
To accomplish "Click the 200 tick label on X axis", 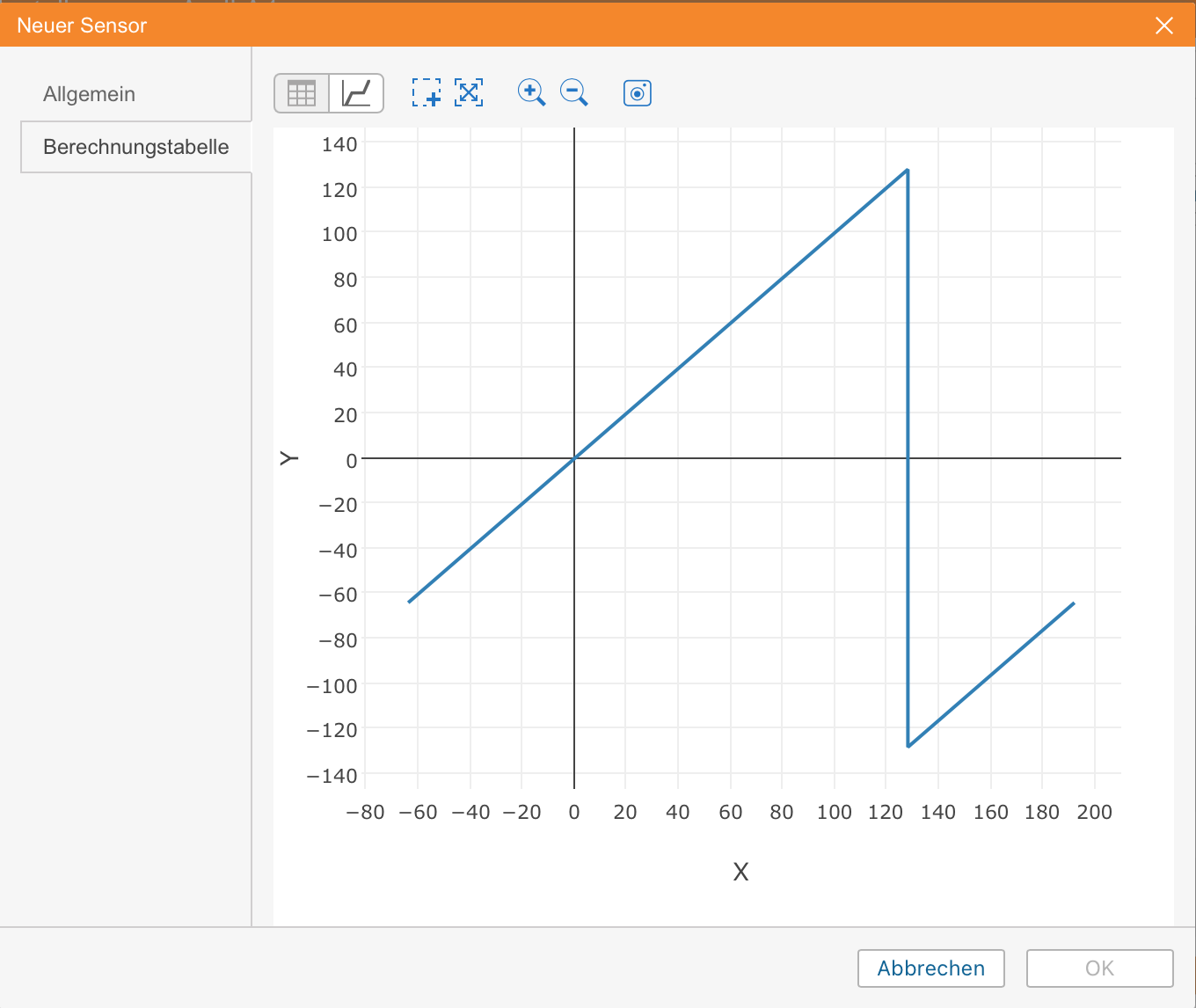I will pos(1094,812).
